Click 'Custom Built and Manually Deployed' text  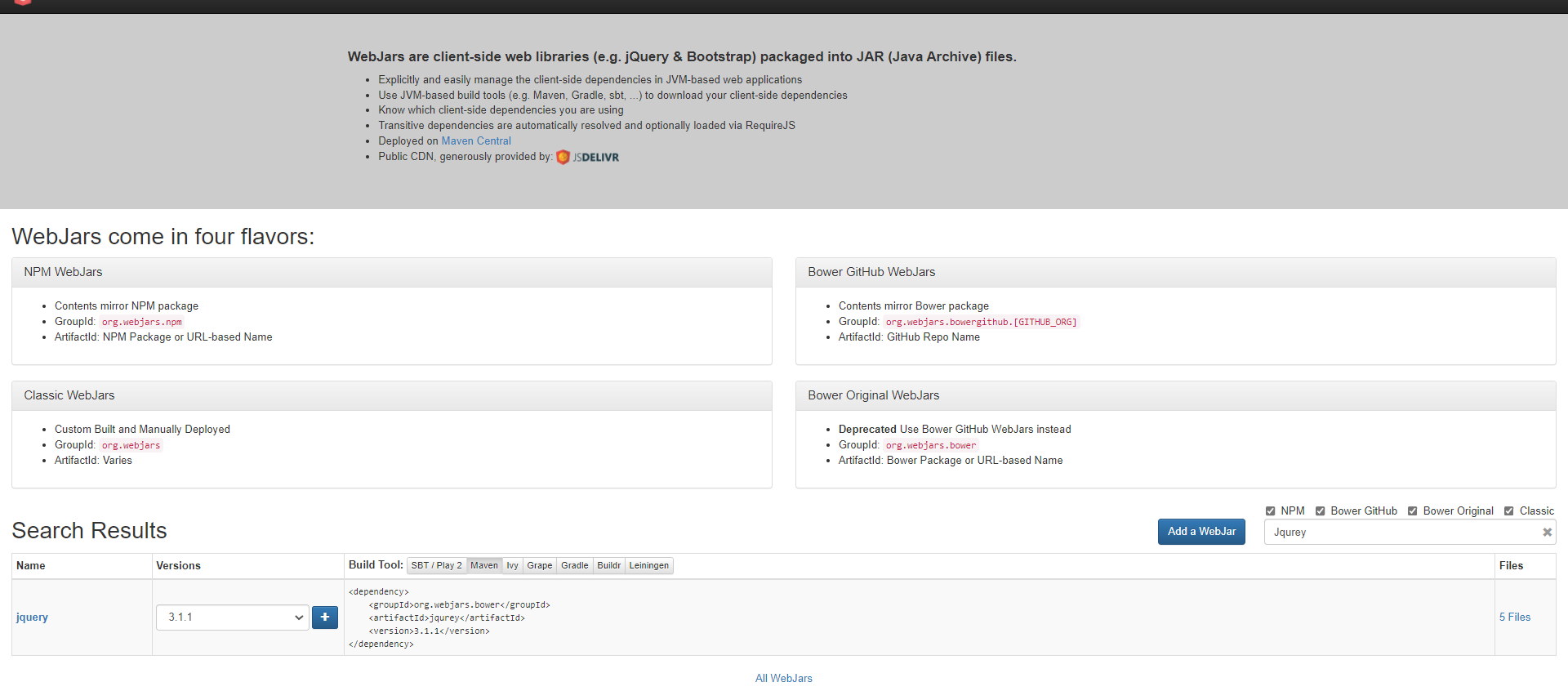[142, 430]
